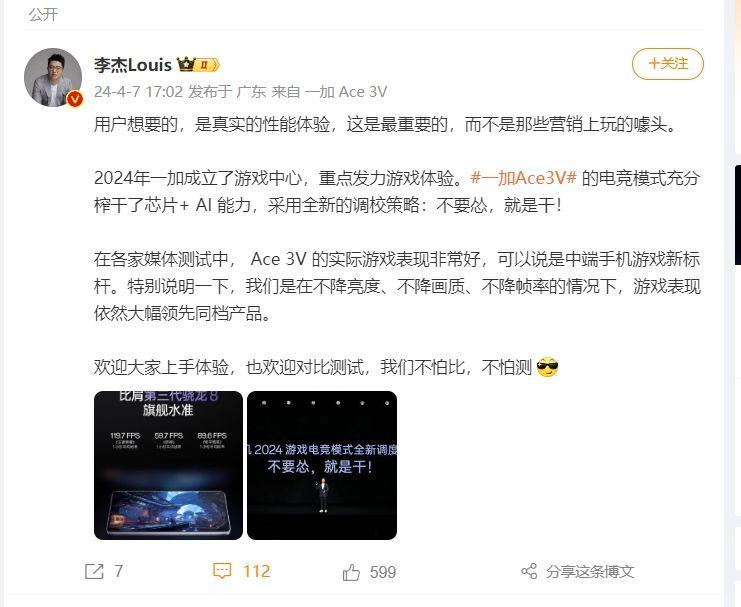
Task: Follow the user with +关注 button
Action: [x=668, y=63]
